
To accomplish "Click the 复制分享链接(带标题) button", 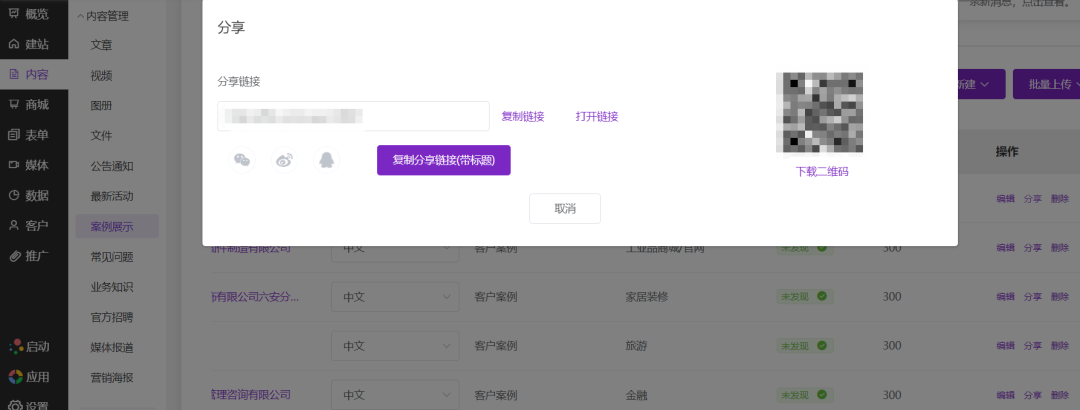I will point(443,160).
